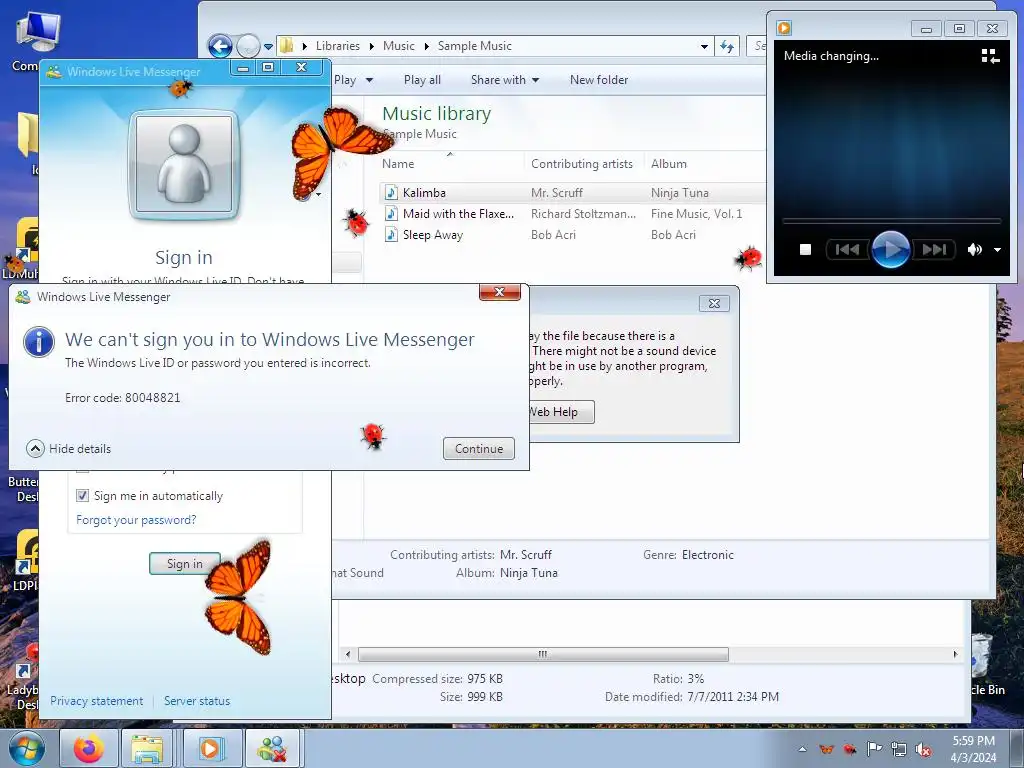Open the Windows Explorer taskbar button

pyautogui.click(x=148, y=748)
